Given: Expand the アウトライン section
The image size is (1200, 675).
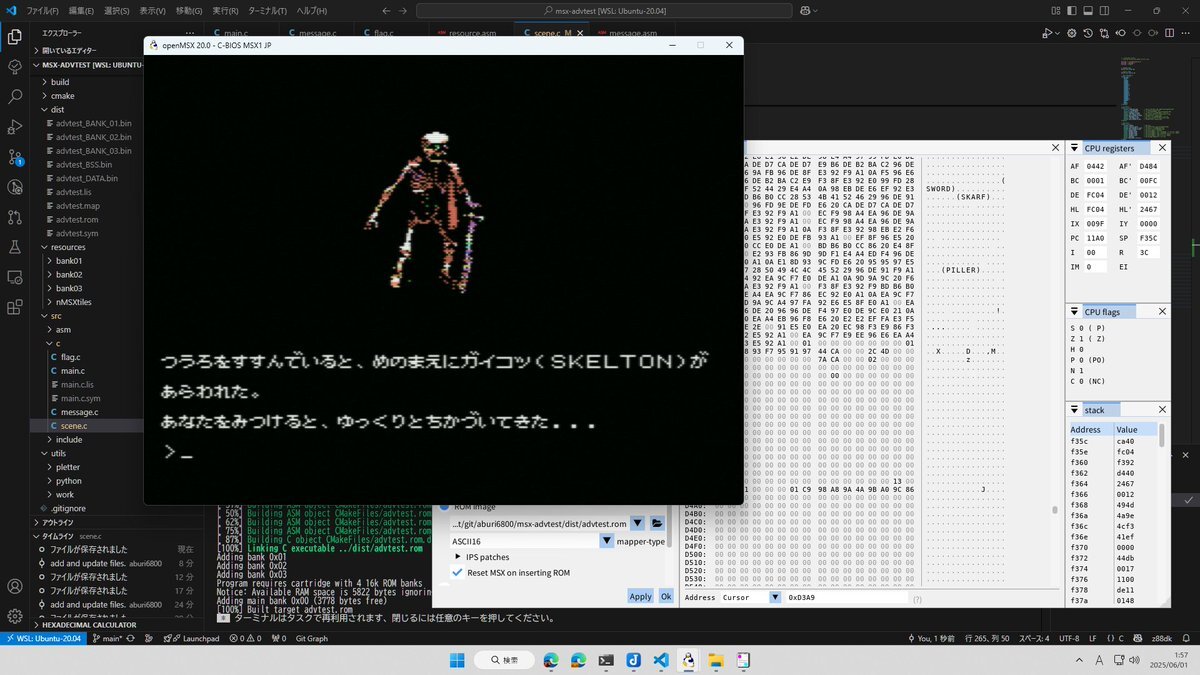Looking at the screenshot, I should (x=56, y=522).
